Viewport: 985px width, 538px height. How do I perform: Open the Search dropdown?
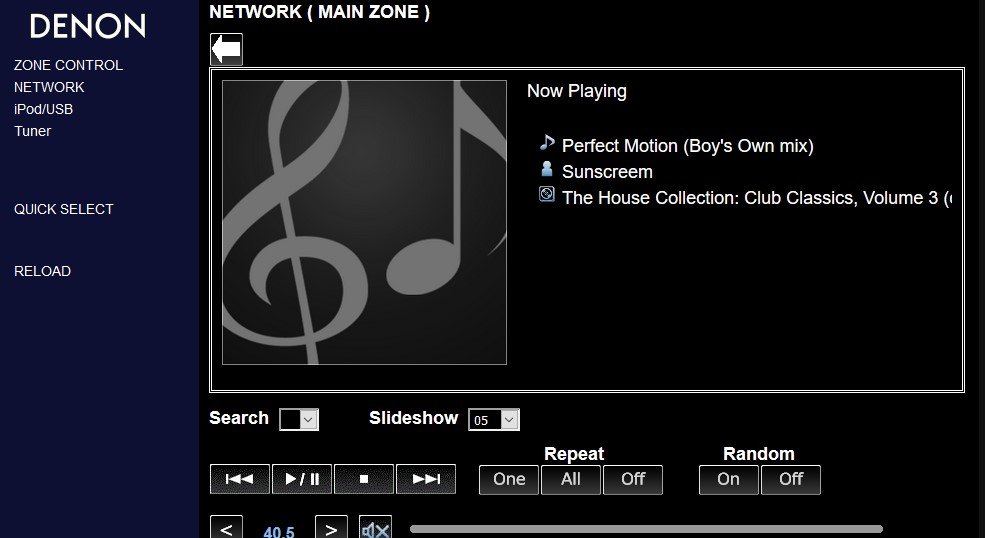click(299, 419)
